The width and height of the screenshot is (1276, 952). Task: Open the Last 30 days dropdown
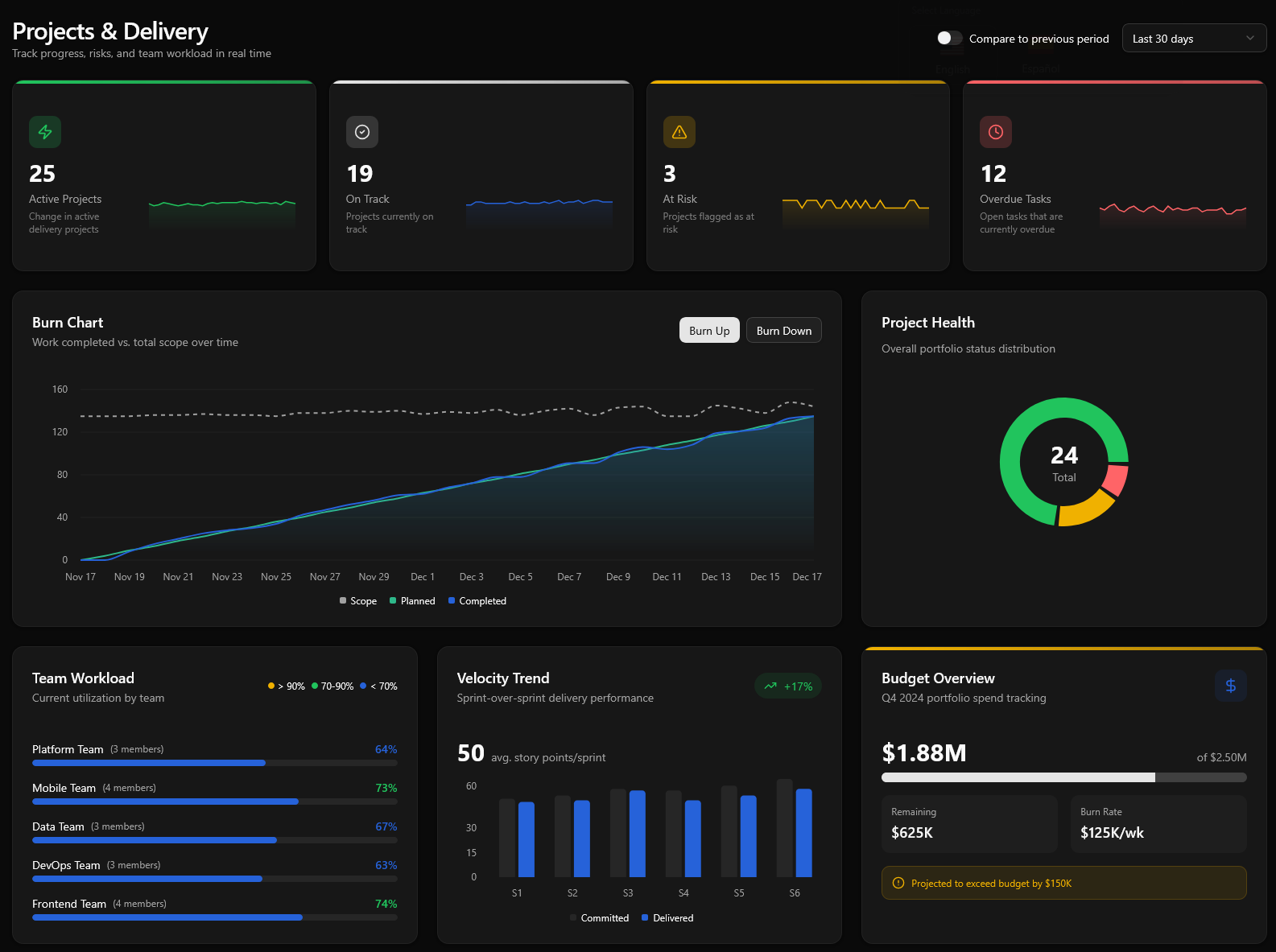[1194, 38]
